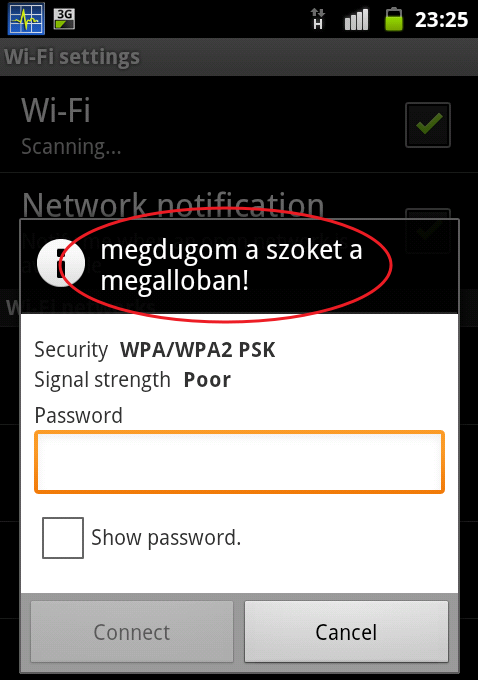Screen dimensions: 478x680
Task: Tap the Network notification settings row
Action: [239, 231]
